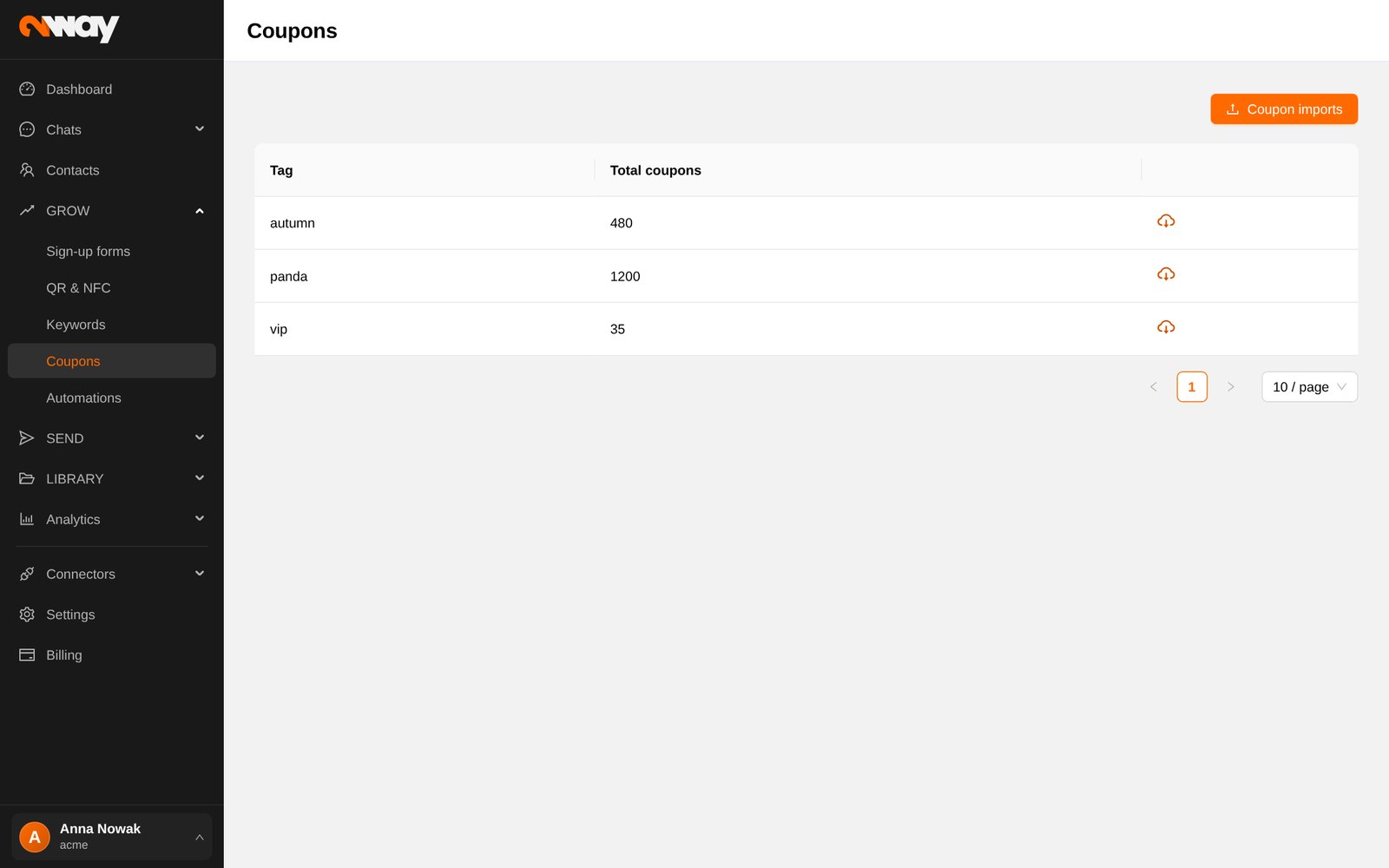The height and width of the screenshot is (868, 1389).
Task: Click the acme workspace name
Action: click(x=74, y=845)
